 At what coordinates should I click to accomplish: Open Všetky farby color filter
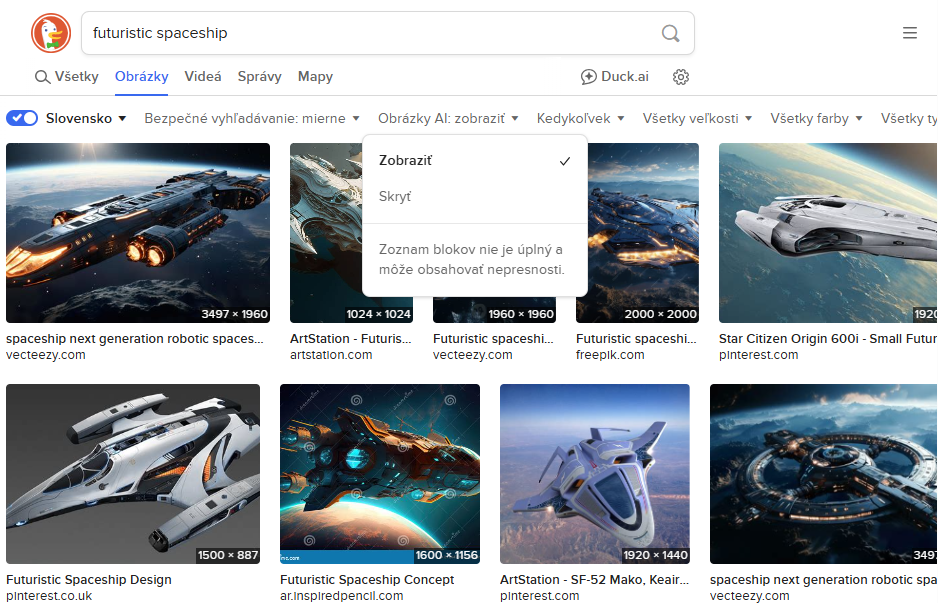pyautogui.click(x=816, y=118)
